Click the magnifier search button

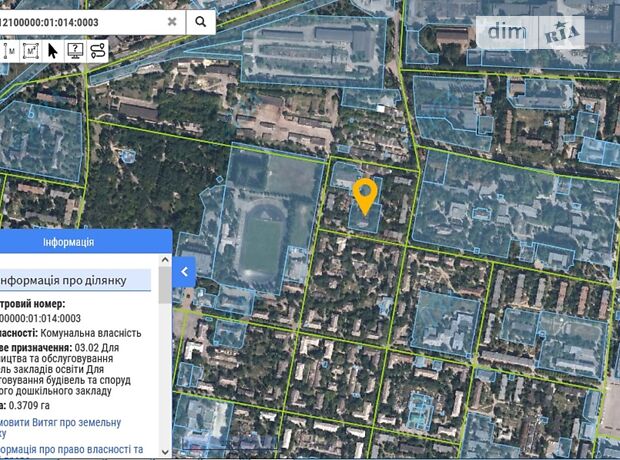(x=201, y=22)
